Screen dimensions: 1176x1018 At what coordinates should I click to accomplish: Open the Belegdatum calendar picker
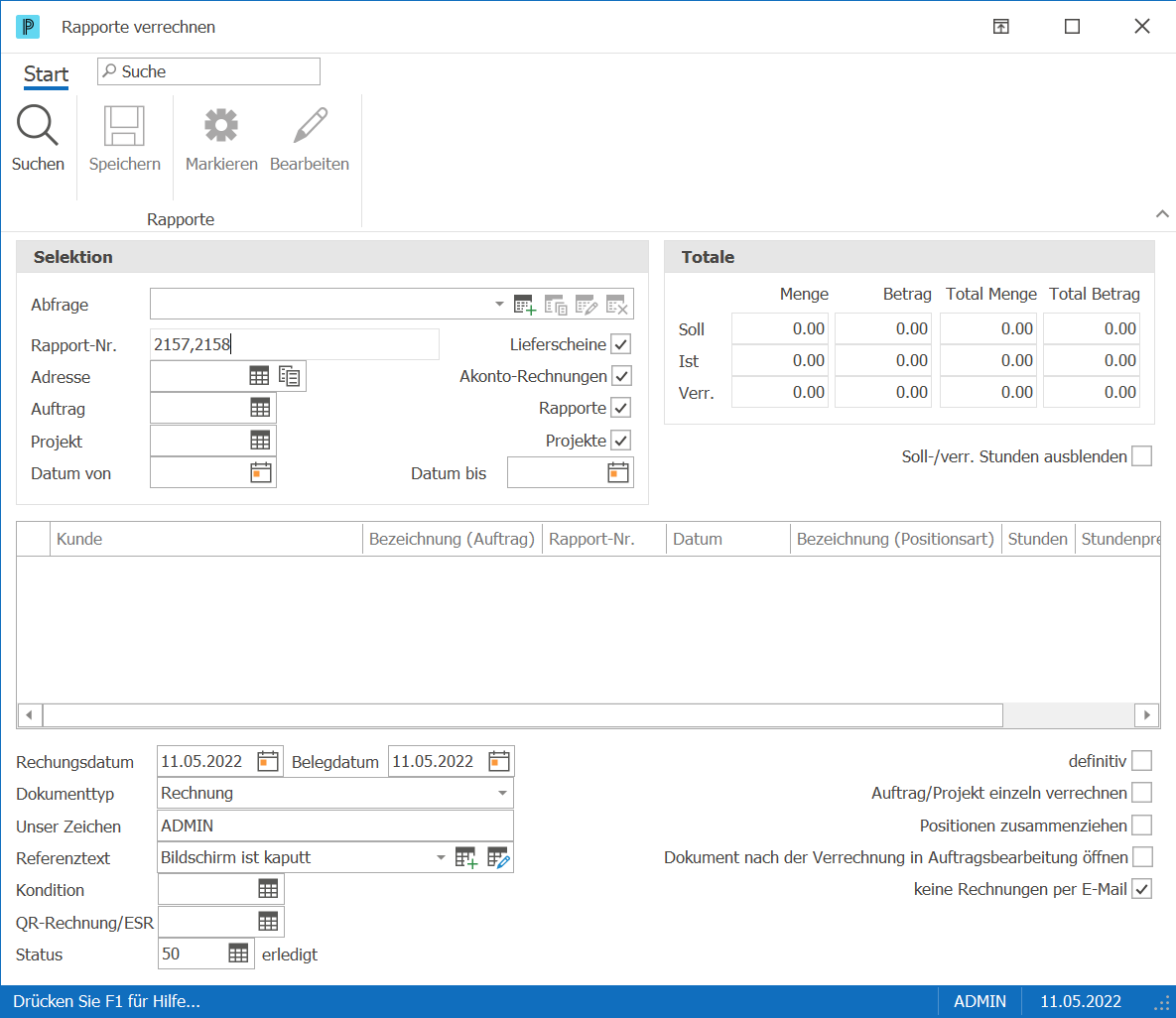(499, 762)
